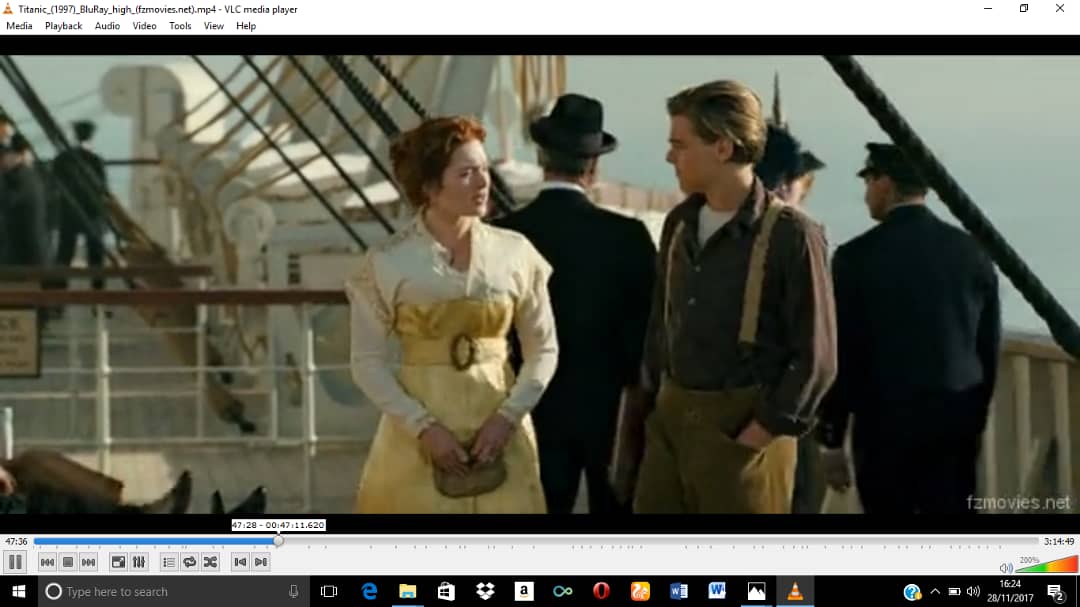This screenshot has width=1080, height=607.
Task: Open the infinity-loop app on taskbar
Action: pos(563,591)
